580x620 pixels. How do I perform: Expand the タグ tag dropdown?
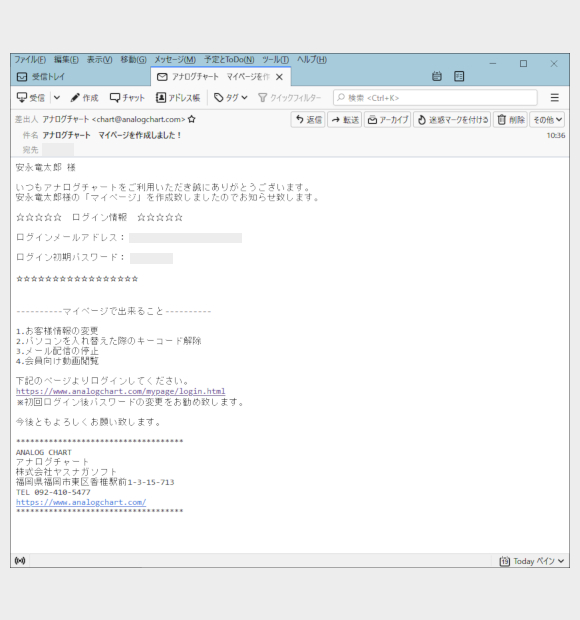pos(231,98)
